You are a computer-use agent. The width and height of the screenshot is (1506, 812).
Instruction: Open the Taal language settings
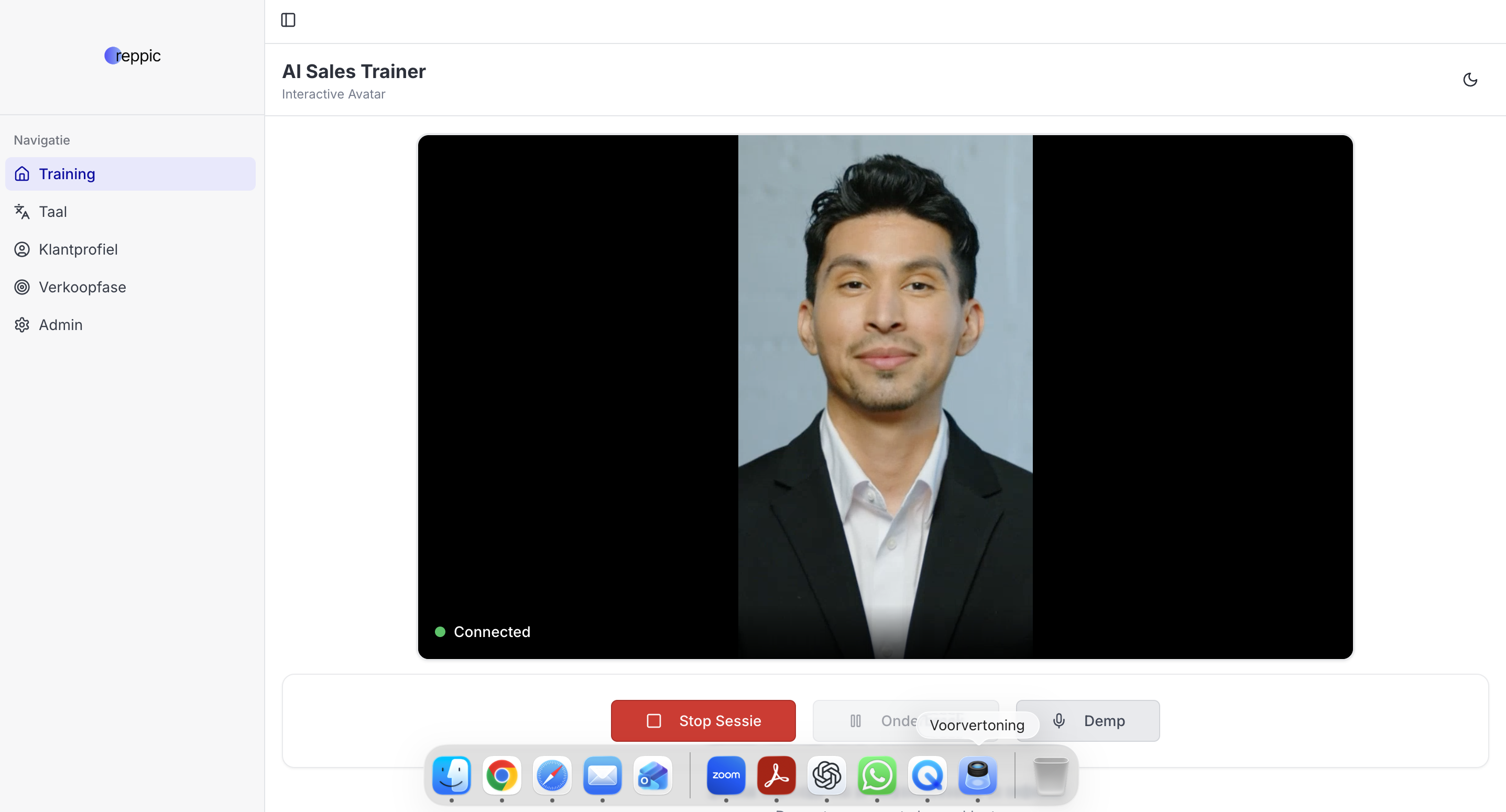(x=52, y=212)
